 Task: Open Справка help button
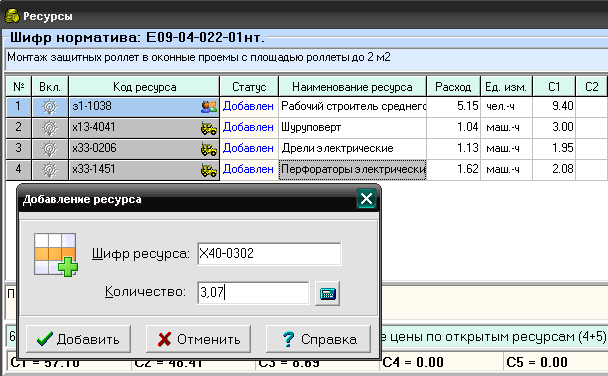(318, 339)
